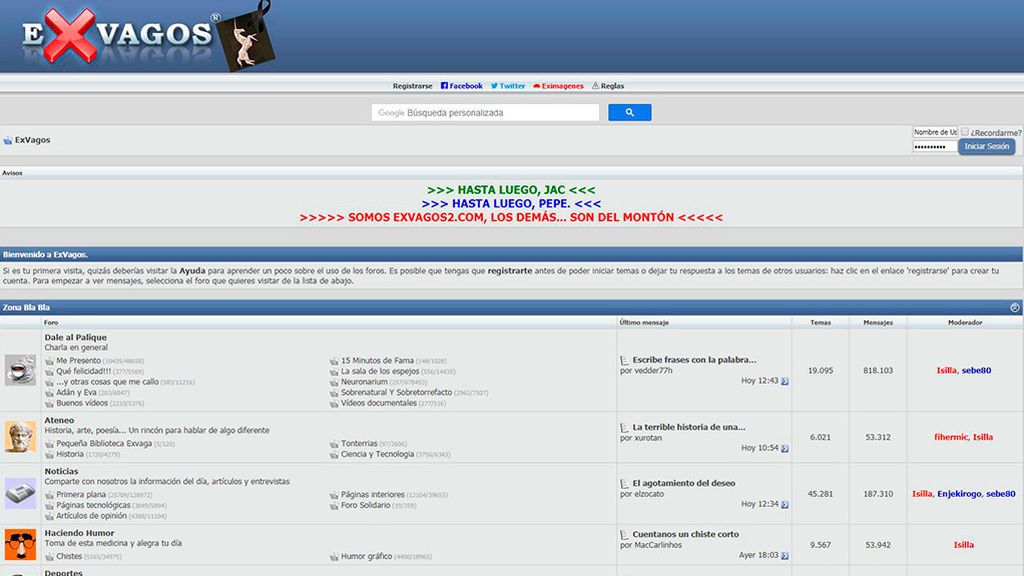
Task: Collapse the Zona Bla Bla category
Action: [1014, 308]
